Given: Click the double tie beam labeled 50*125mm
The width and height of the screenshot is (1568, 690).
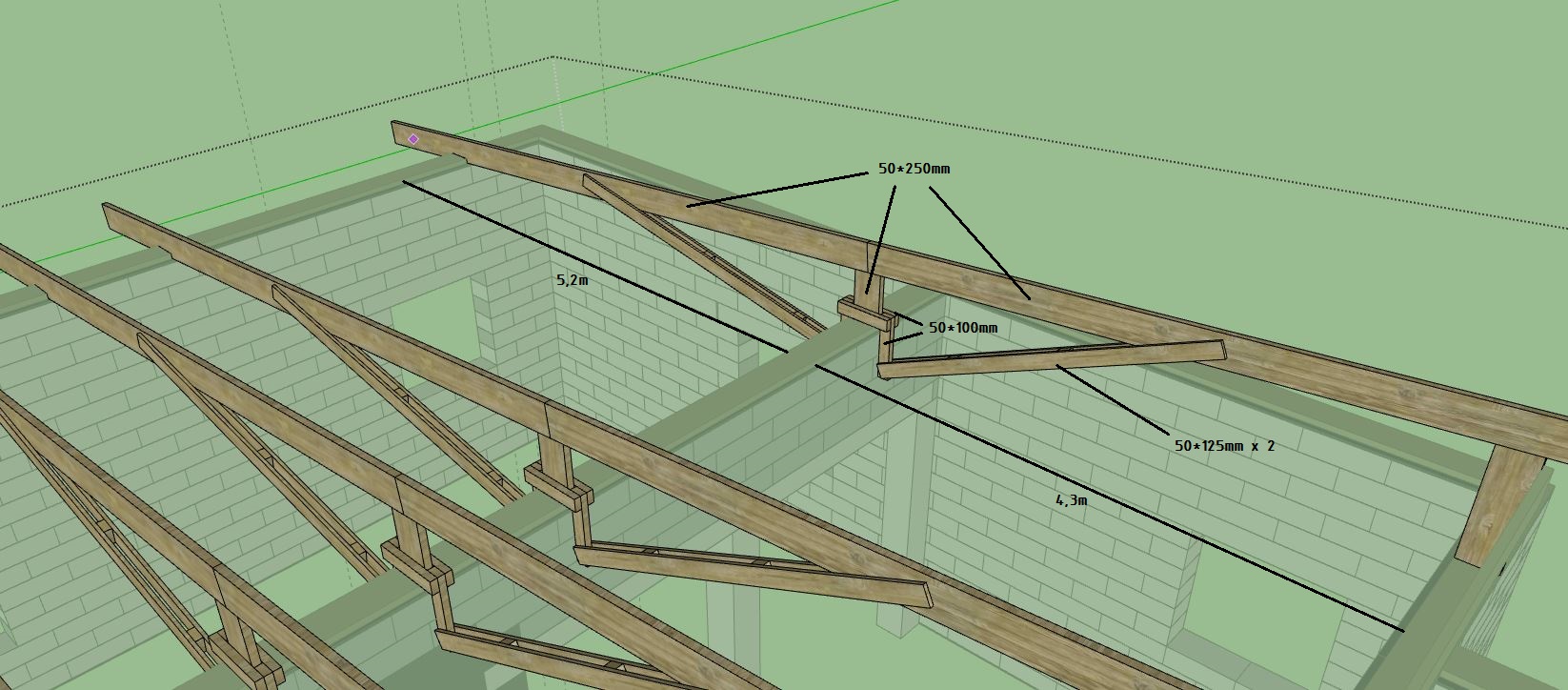Looking at the screenshot, I should click(1048, 359).
